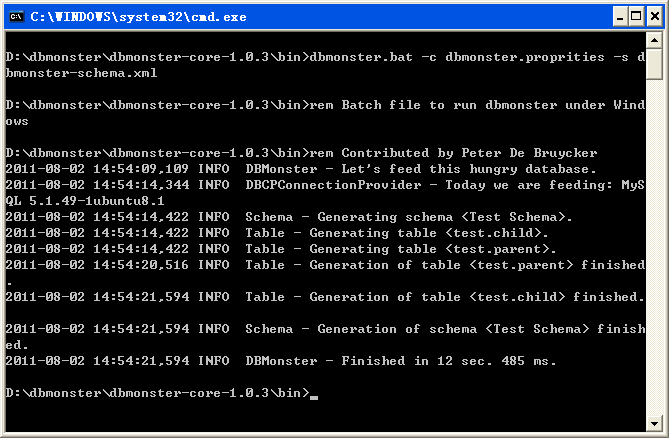Click the blinking cursor at final prompt
The height and width of the screenshot is (438, 669).
click(314, 397)
